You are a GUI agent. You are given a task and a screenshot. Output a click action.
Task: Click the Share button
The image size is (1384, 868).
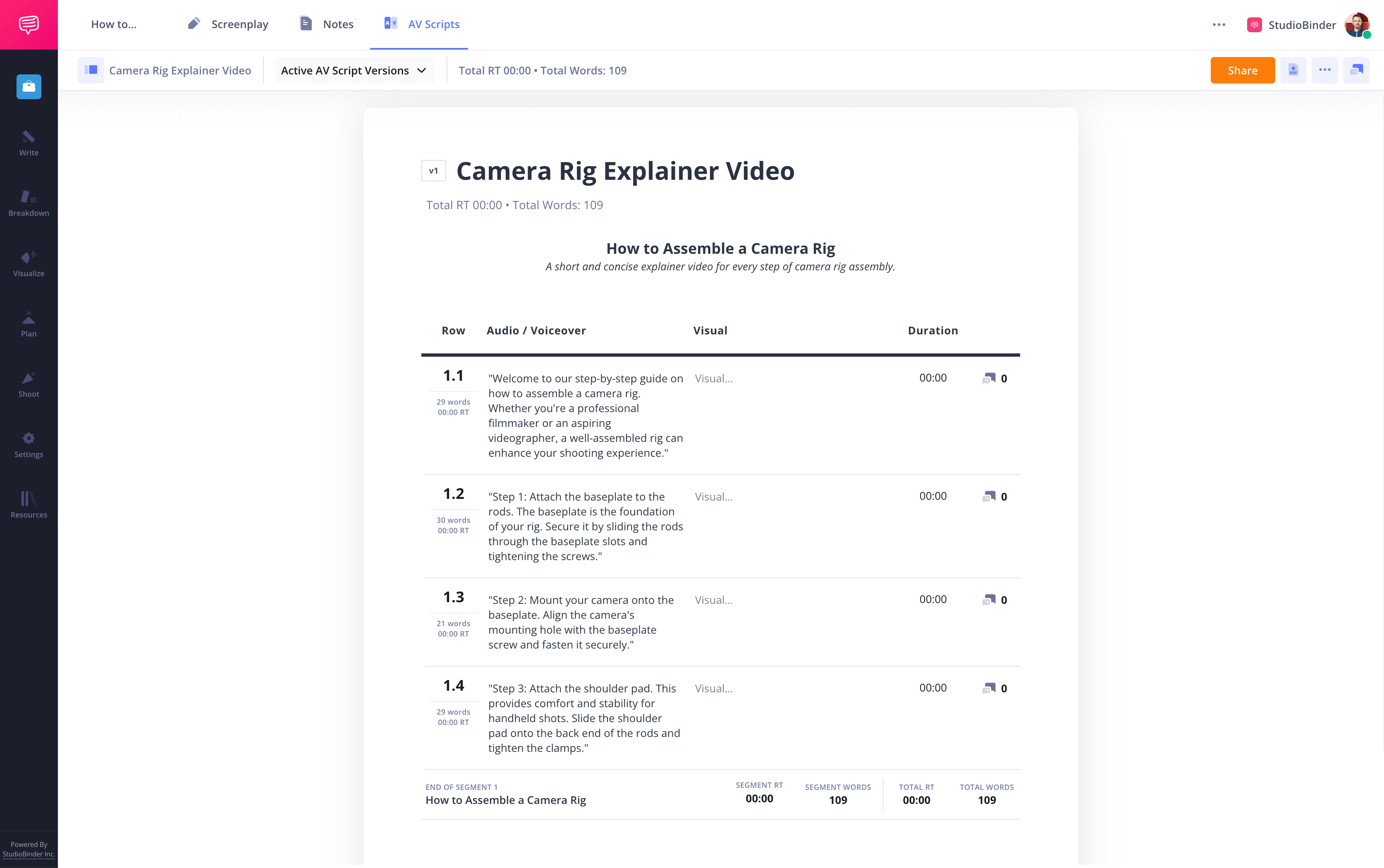[x=1242, y=69]
